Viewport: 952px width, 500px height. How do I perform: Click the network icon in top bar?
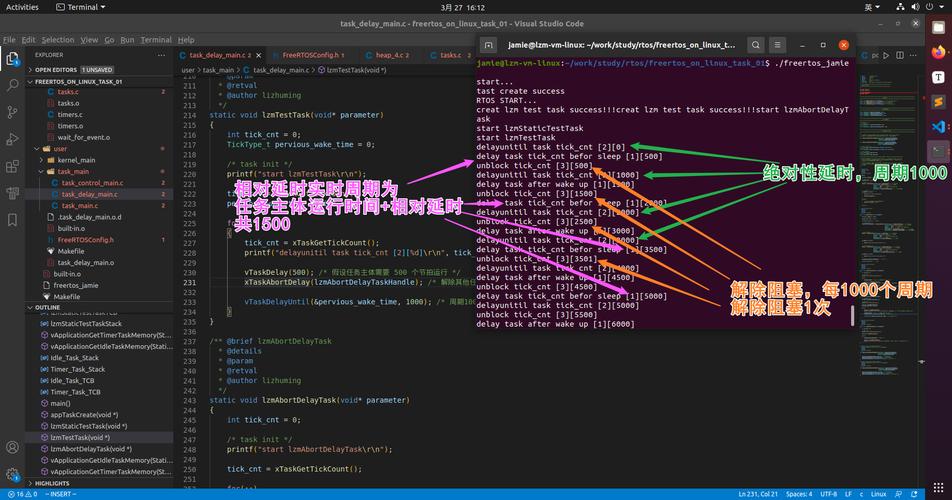tap(900, 7)
